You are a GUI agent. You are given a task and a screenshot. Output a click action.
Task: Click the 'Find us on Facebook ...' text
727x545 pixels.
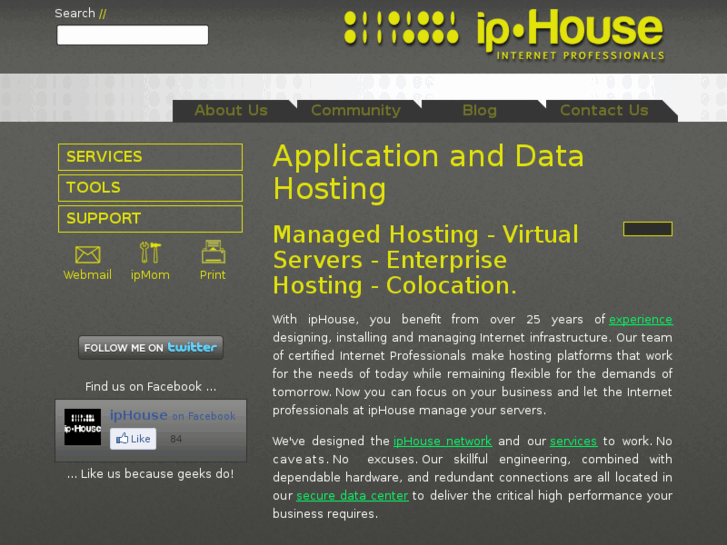(x=151, y=386)
